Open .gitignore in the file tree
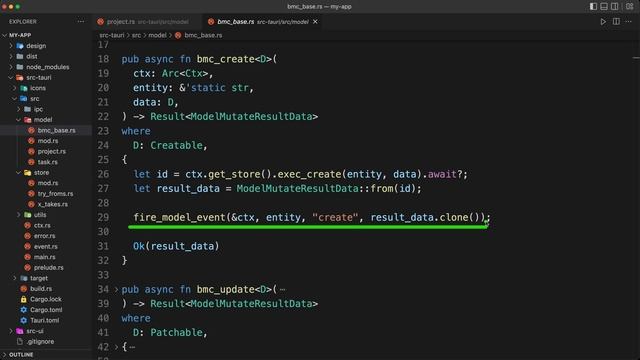This screenshot has height=360, width=640. (x=40, y=342)
